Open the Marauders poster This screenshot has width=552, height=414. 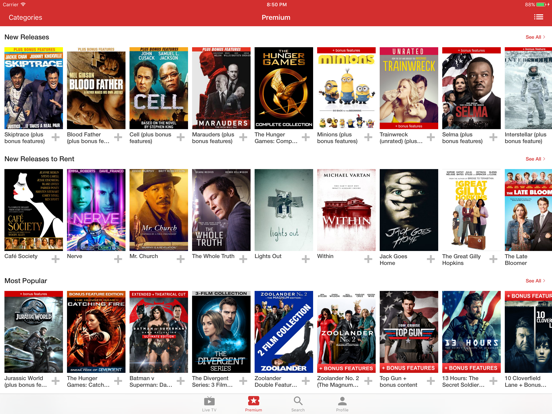click(x=221, y=88)
